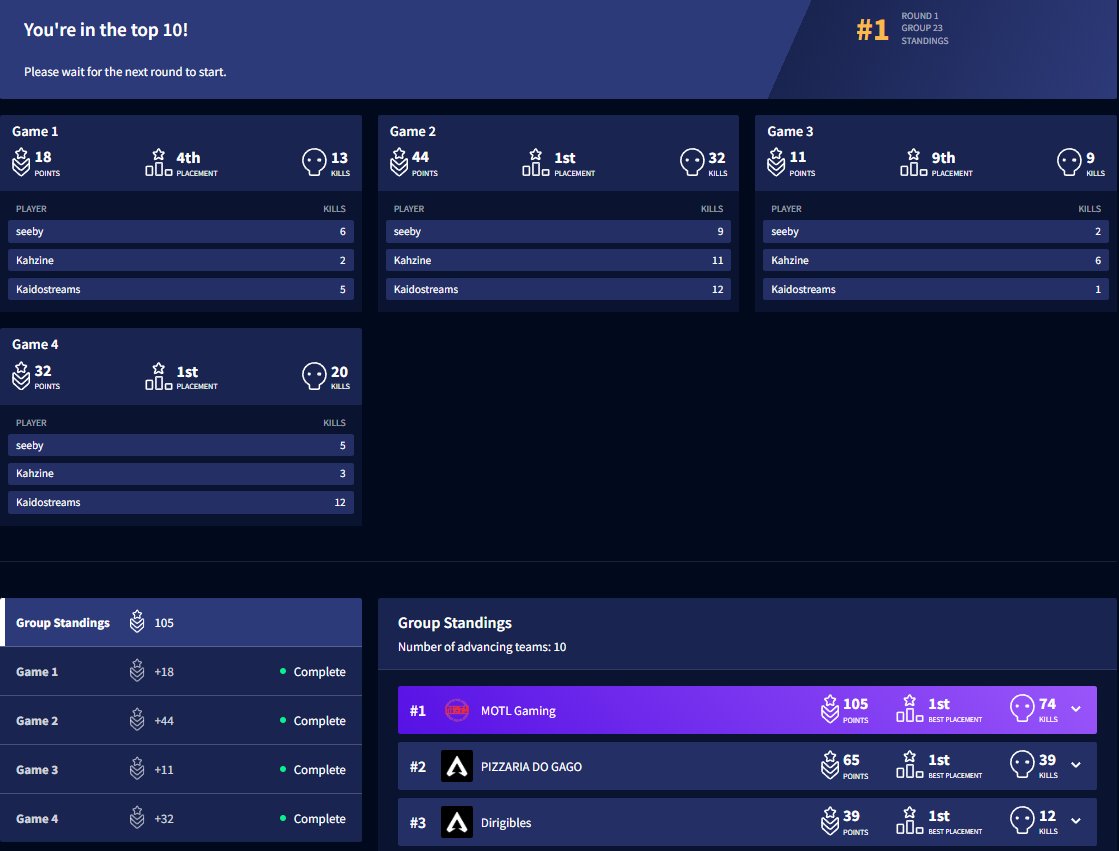The image size is (1119, 851).
Task: Open the Game 3 sidebar tab
Action: 181,770
